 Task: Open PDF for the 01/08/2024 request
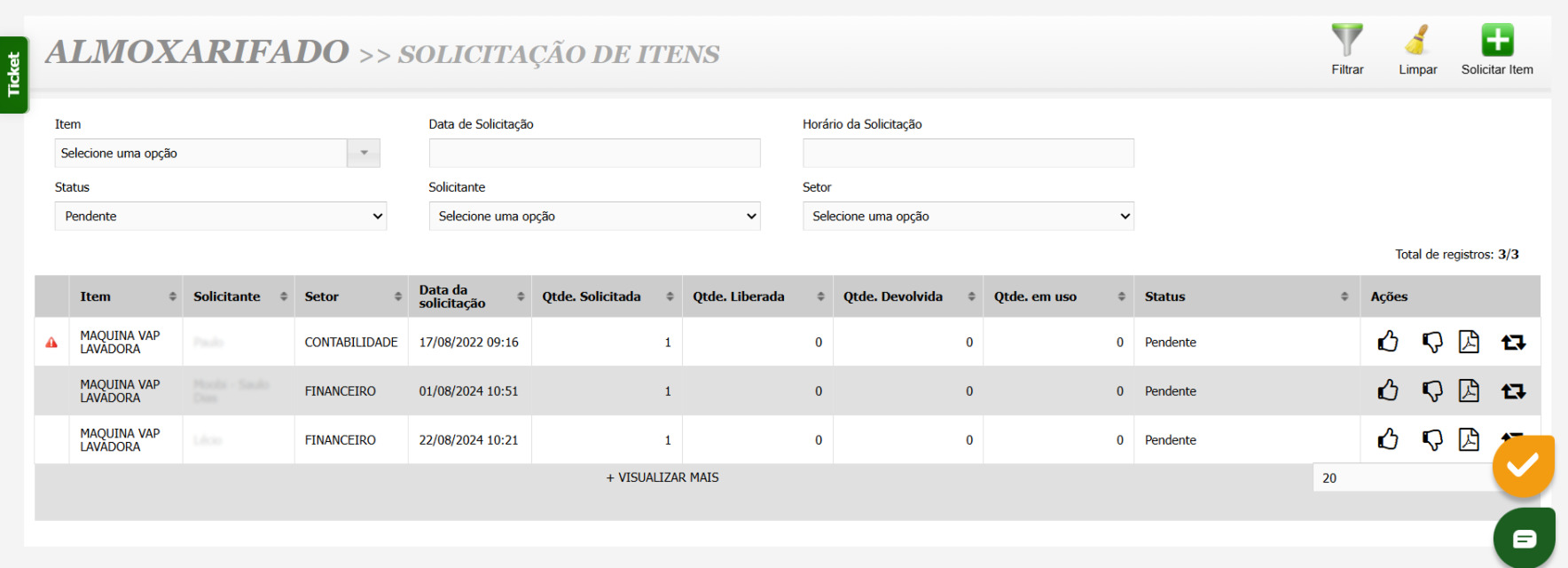point(1469,390)
